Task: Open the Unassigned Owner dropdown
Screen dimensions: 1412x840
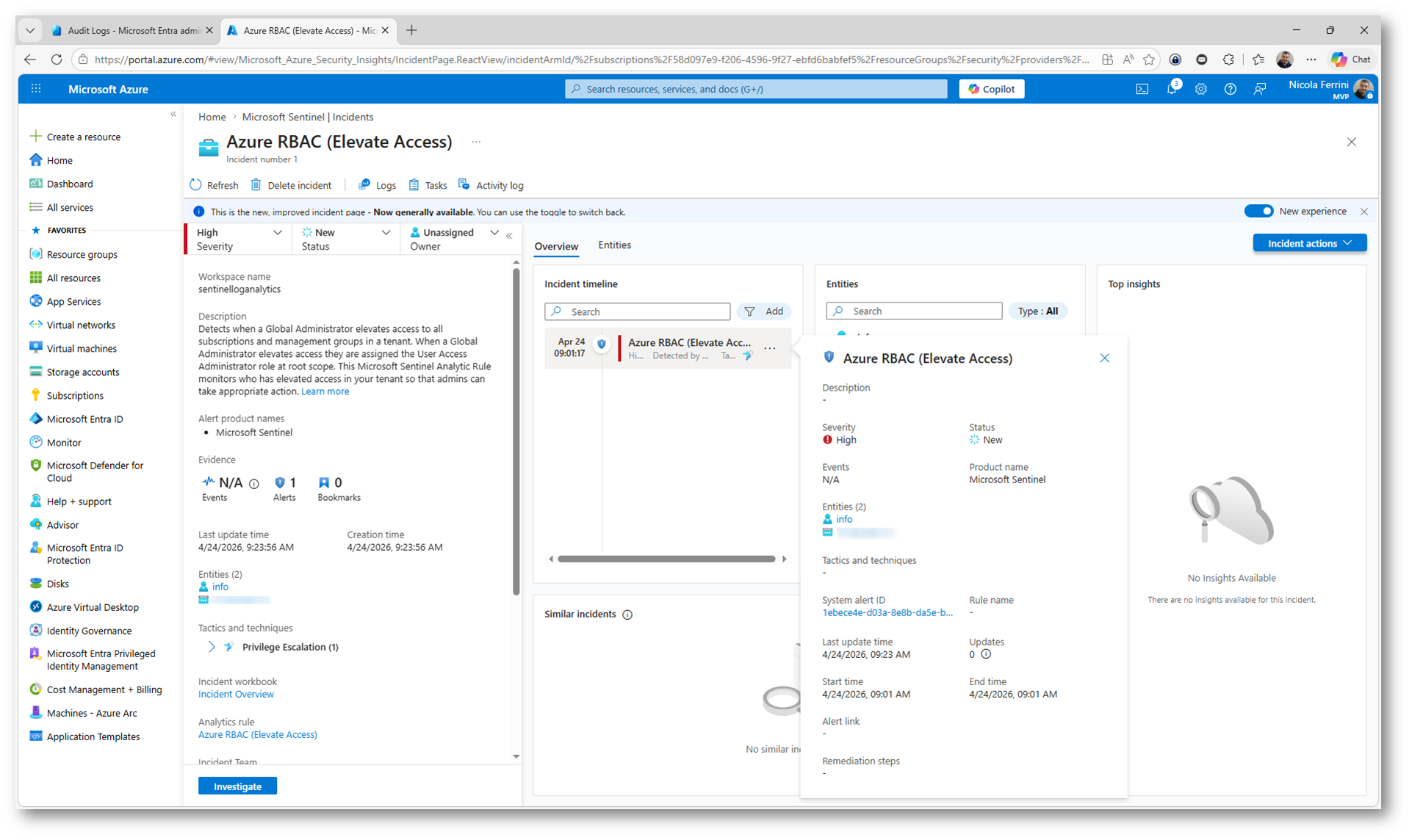Action: [494, 233]
